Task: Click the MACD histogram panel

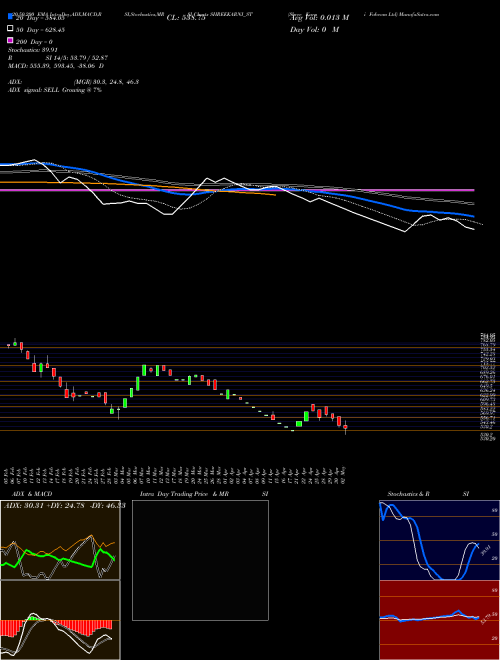Action: [60, 620]
